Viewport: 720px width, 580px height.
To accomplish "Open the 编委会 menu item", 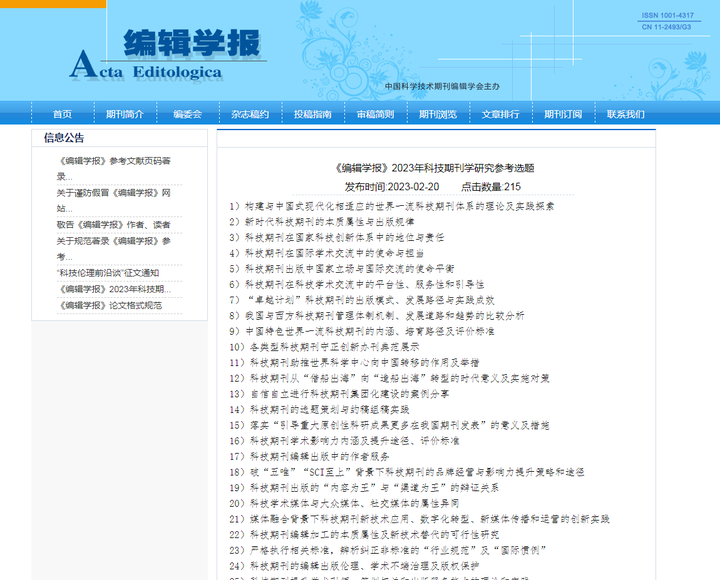I will pos(187,114).
